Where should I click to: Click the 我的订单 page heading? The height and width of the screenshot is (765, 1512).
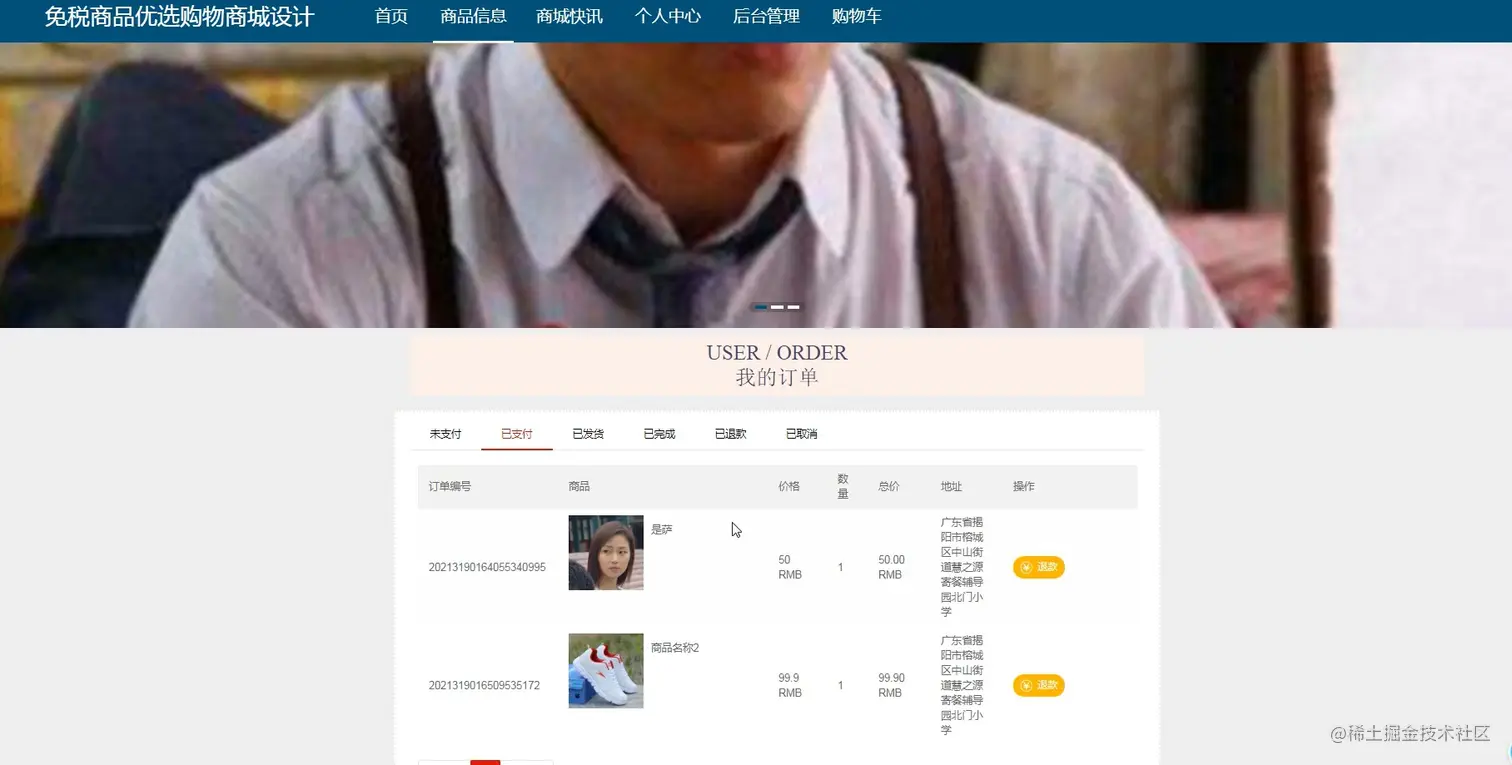point(777,378)
